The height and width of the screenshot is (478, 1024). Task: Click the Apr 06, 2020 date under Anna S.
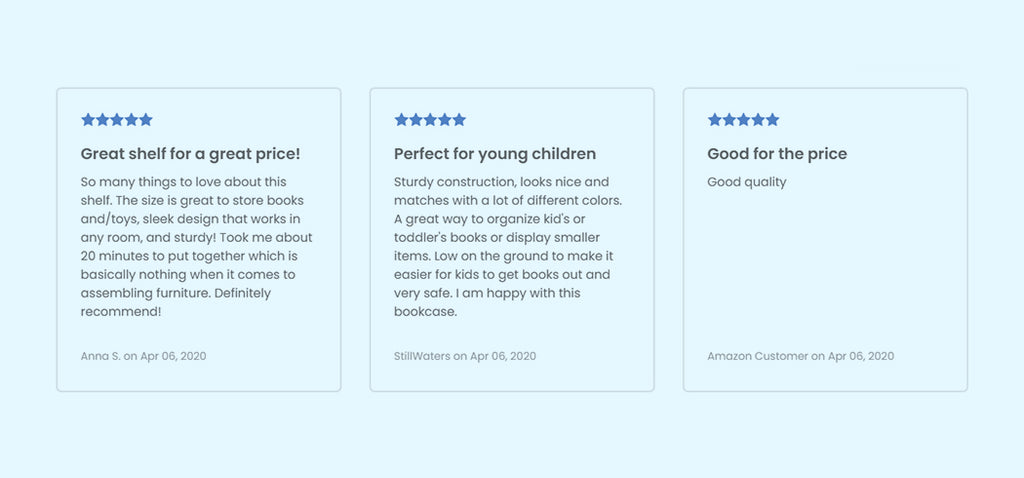[x=174, y=356]
